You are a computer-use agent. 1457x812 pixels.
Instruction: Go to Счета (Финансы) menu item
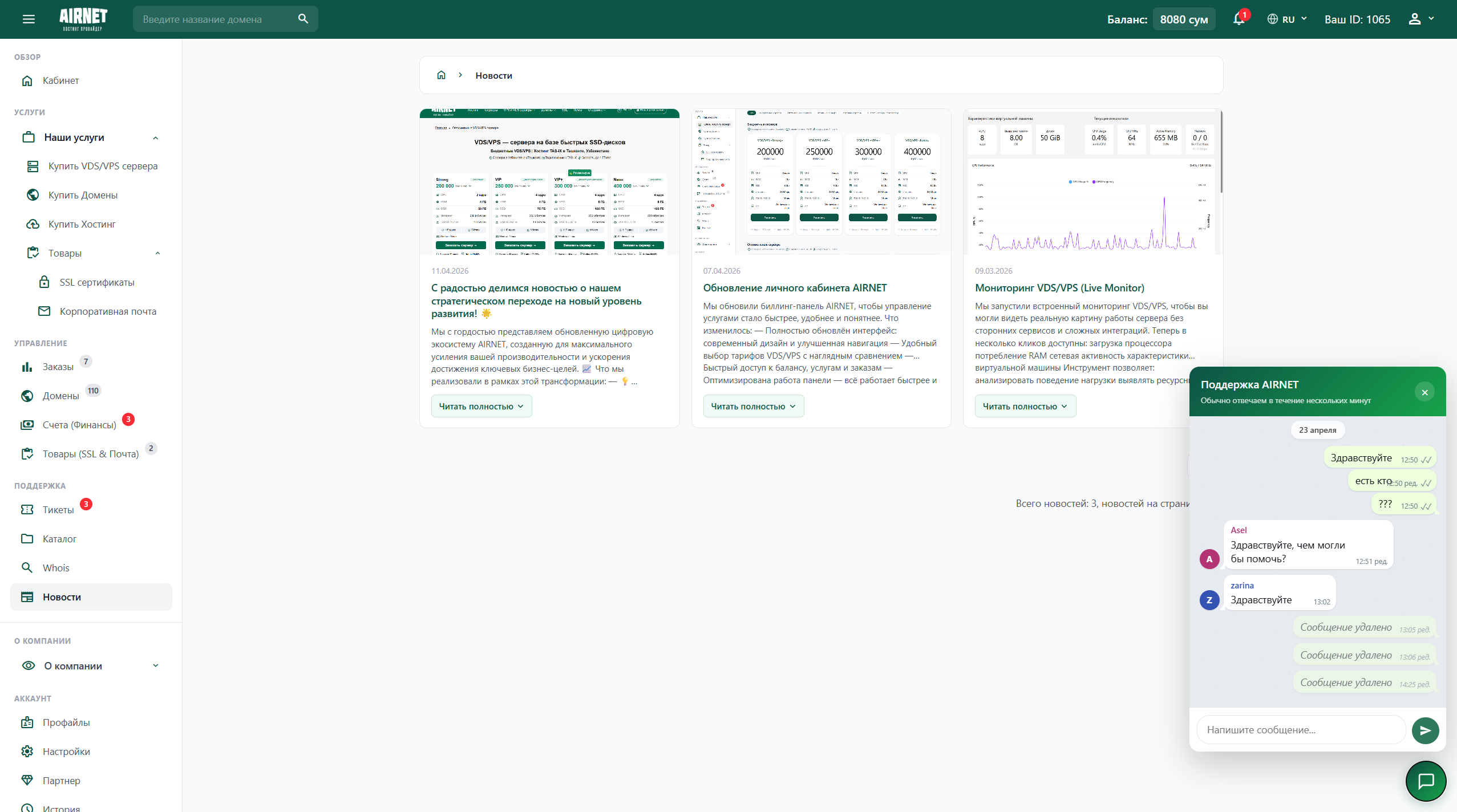[x=79, y=425]
